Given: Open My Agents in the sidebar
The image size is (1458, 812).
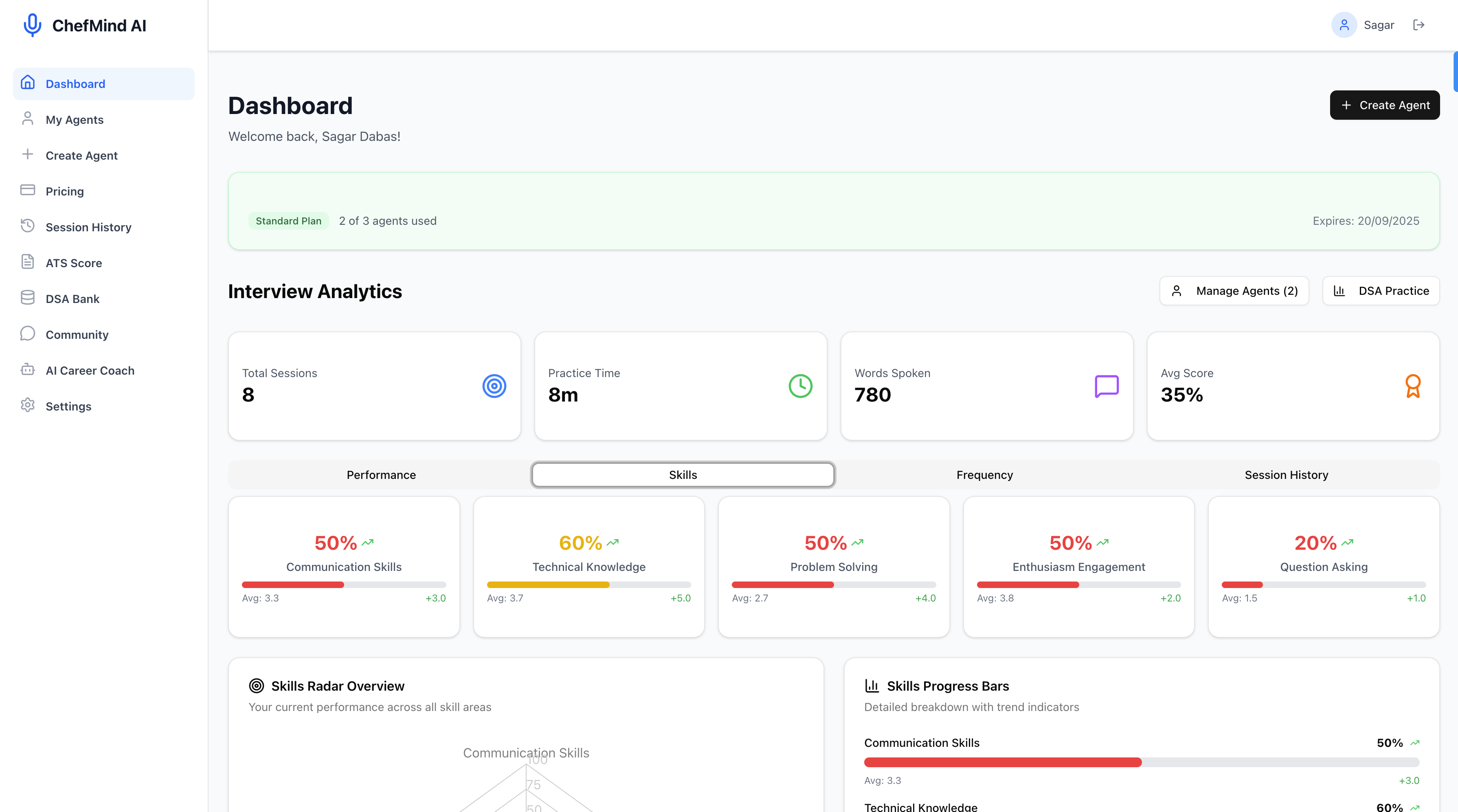Looking at the screenshot, I should click(x=103, y=119).
